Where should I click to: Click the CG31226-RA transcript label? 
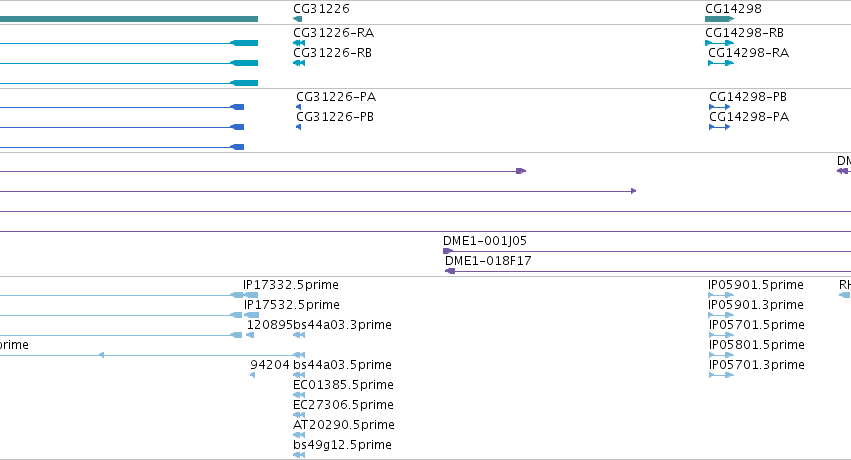tap(333, 33)
